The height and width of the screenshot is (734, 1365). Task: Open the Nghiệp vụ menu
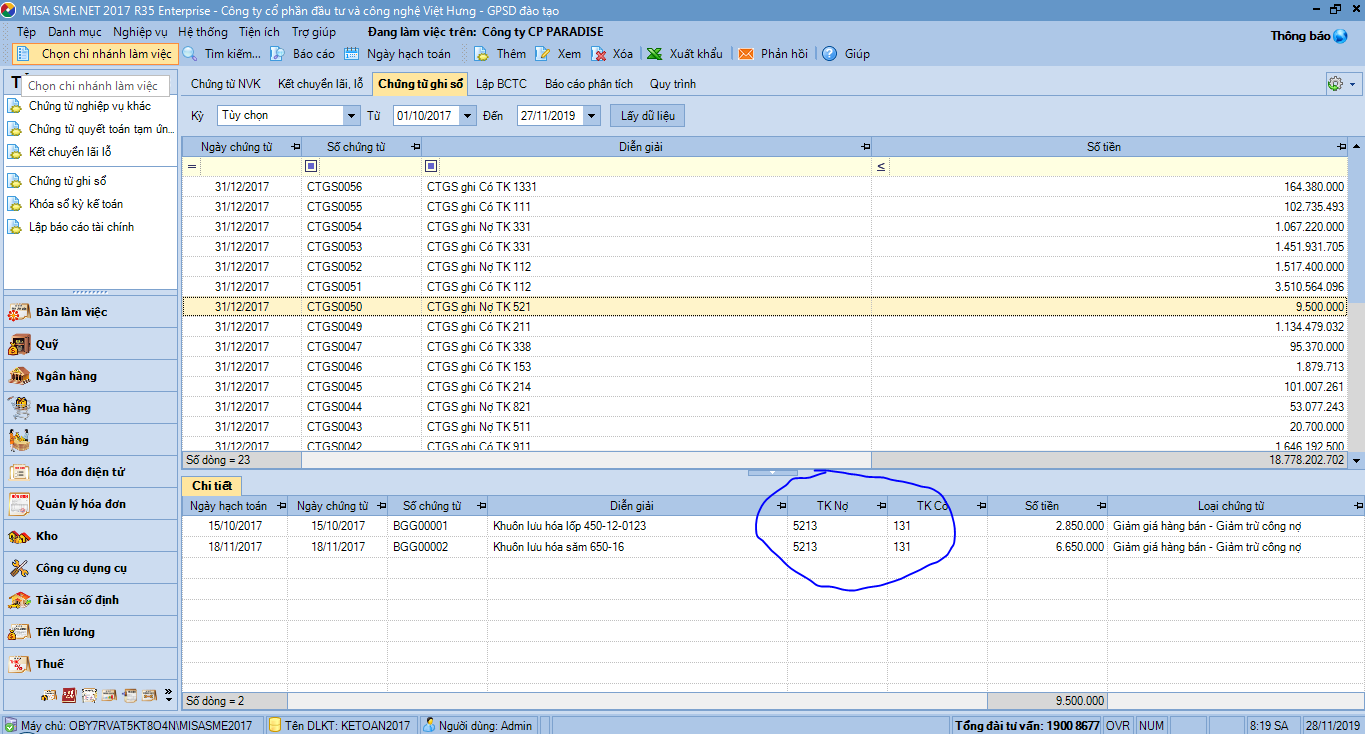coord(140,32)
